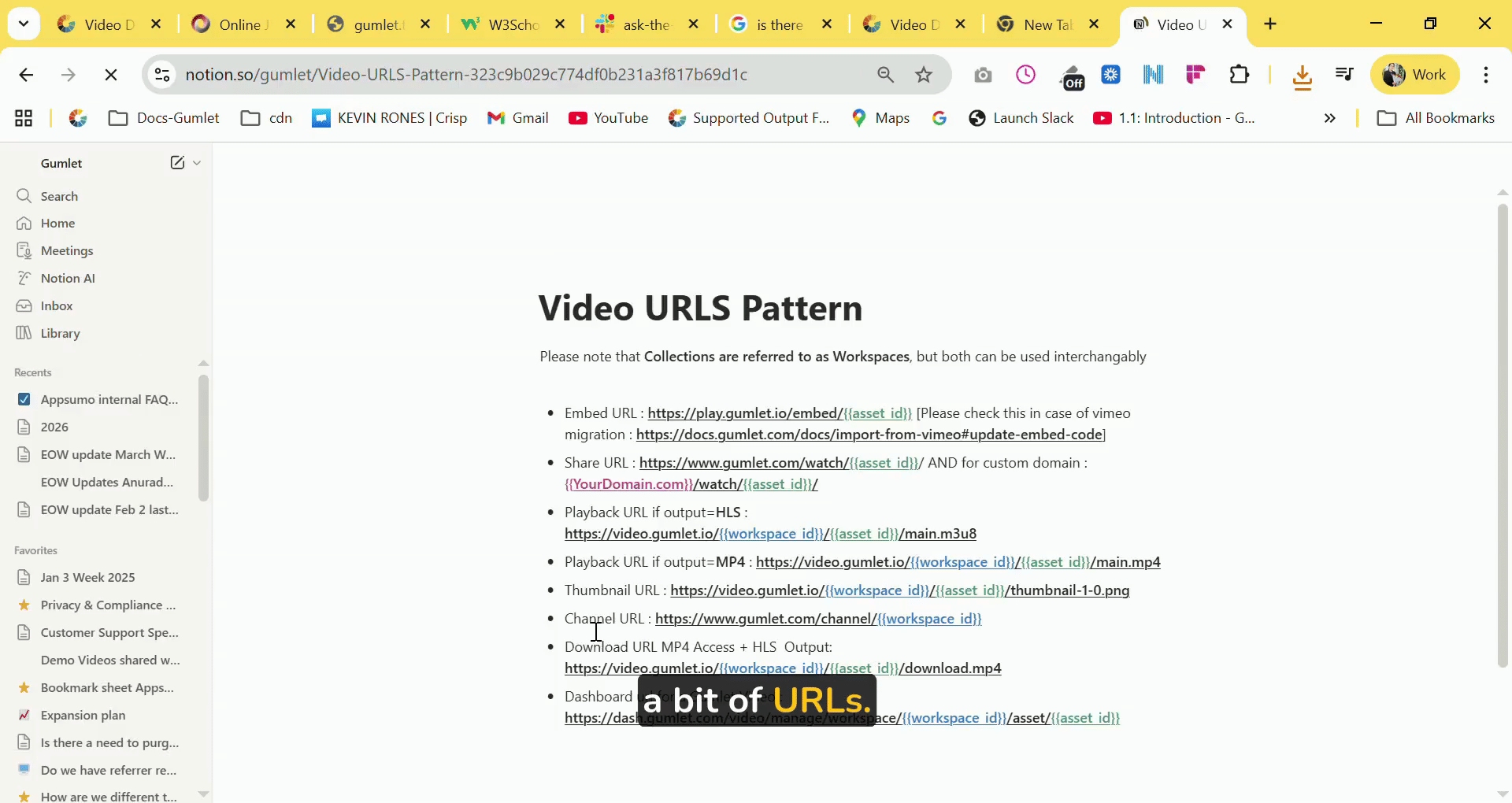The width and height of the screenshot is (1512, 803).
Task: Expand the Gumlet workspace switcher chevron
Action: tap(197, 163)
